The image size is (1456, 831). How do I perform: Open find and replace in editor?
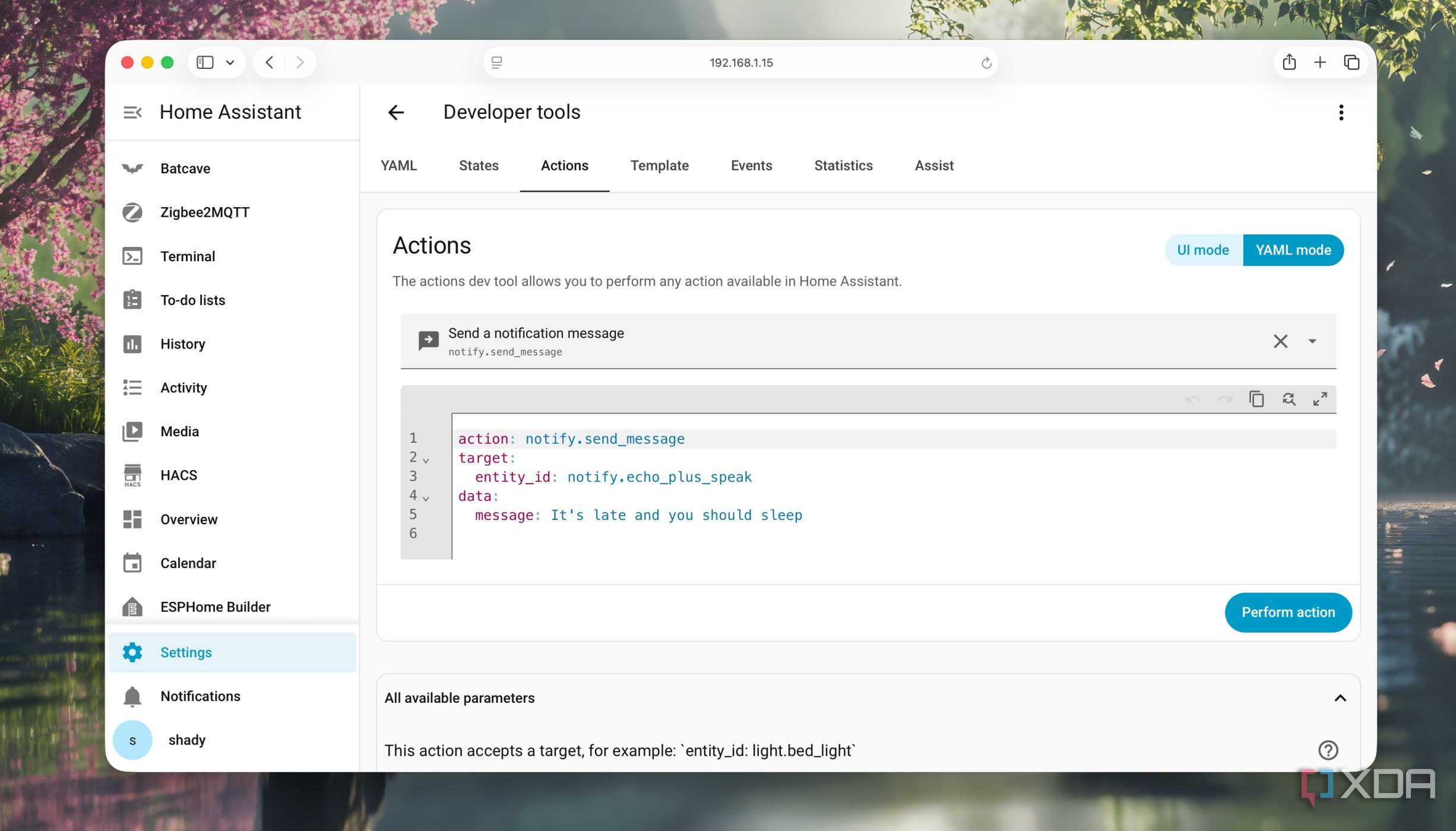point(1289,399)
